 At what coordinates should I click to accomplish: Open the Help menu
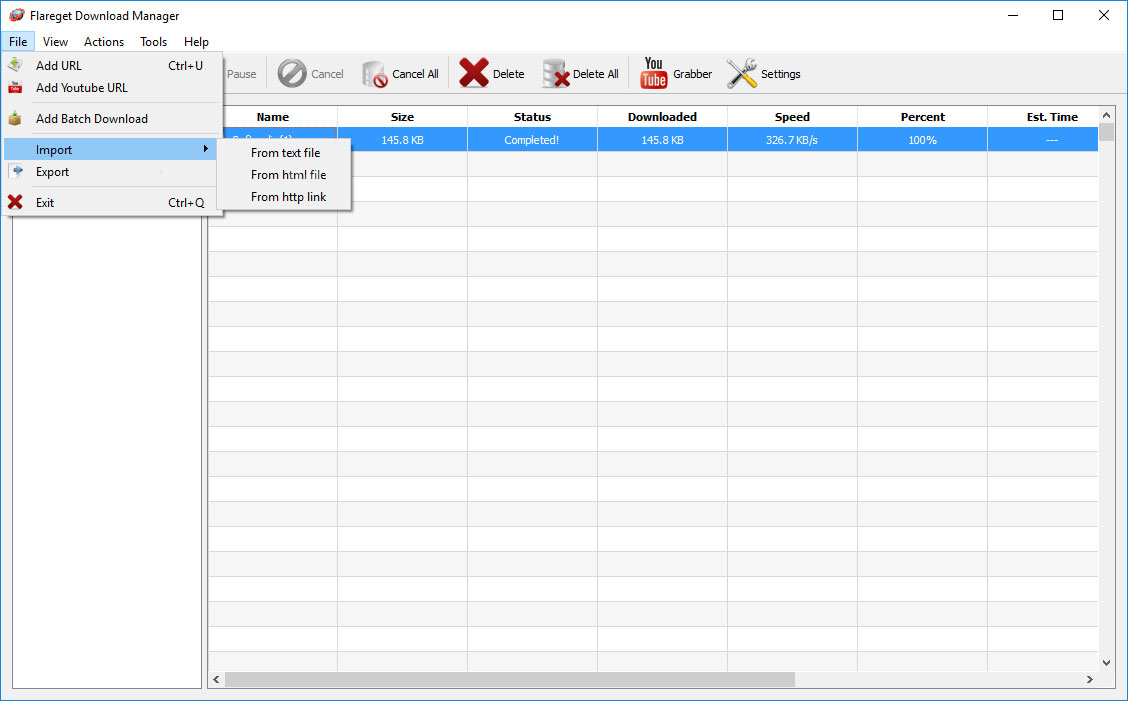196,42
